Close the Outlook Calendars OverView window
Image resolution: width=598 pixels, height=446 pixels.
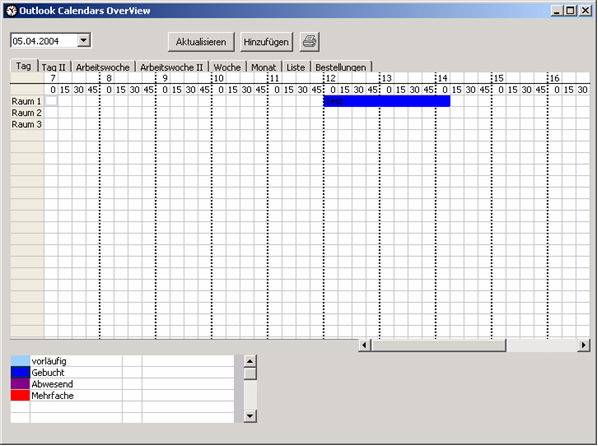[x=585, y=11]
